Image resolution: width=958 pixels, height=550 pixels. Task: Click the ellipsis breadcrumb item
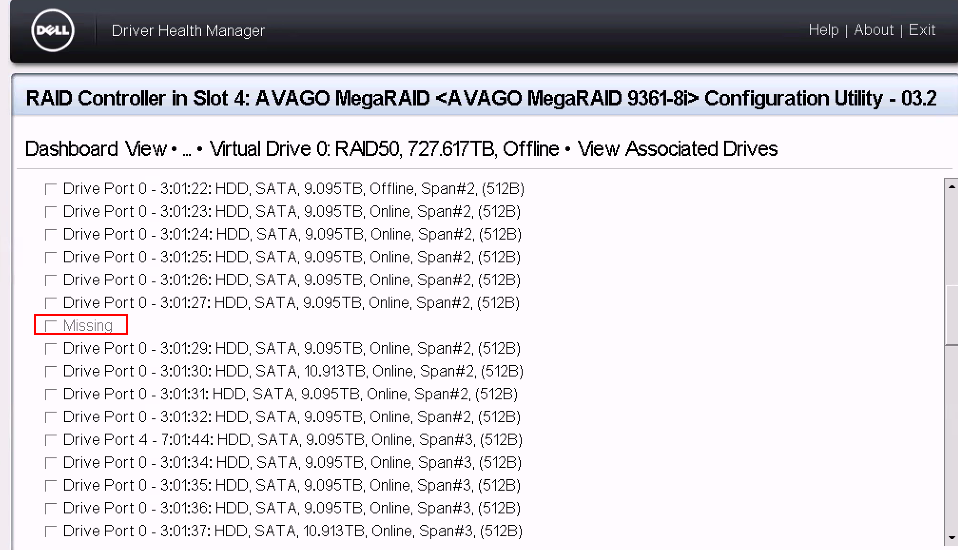187,149
